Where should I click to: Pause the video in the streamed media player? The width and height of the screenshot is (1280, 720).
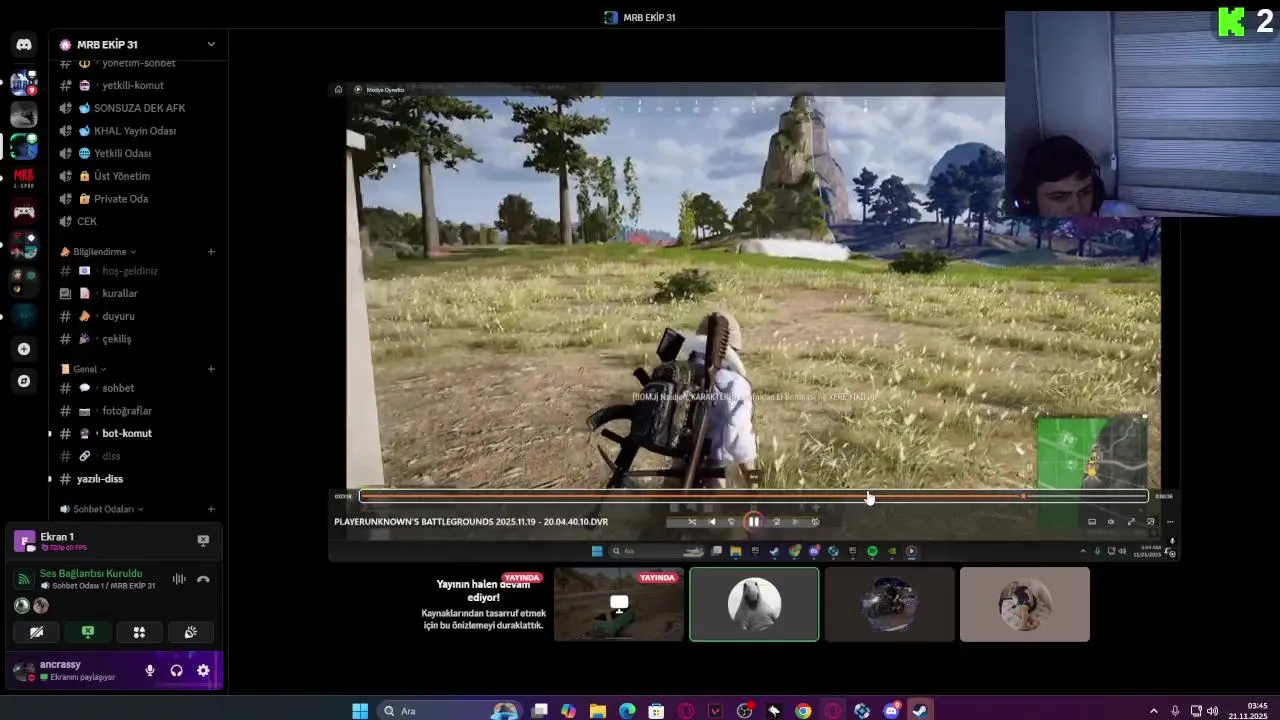pyautogui.click(x=754, y=521)
